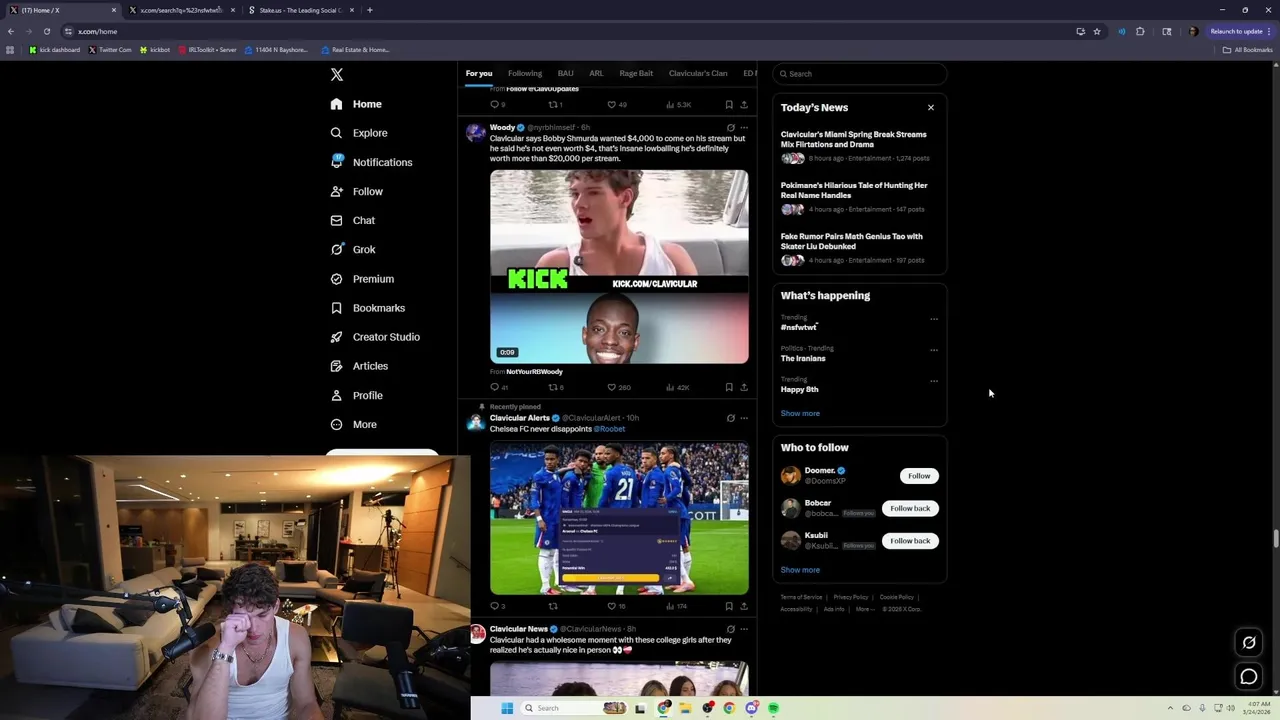This screenshot has height=720, width=1280.
Task: Open more options for #nsfwtwt trend
Action: tap(934, 319)
